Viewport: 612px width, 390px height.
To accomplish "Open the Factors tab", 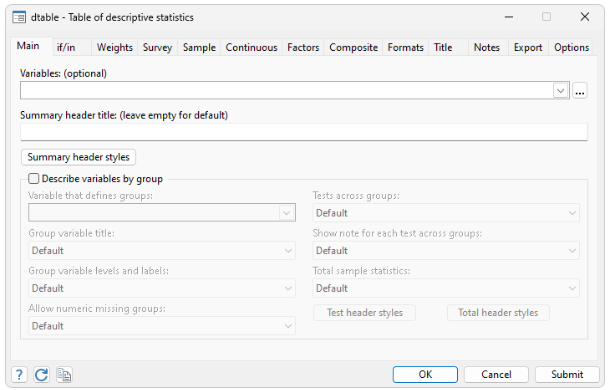I will pyautogui.click(x=303, y=48).
